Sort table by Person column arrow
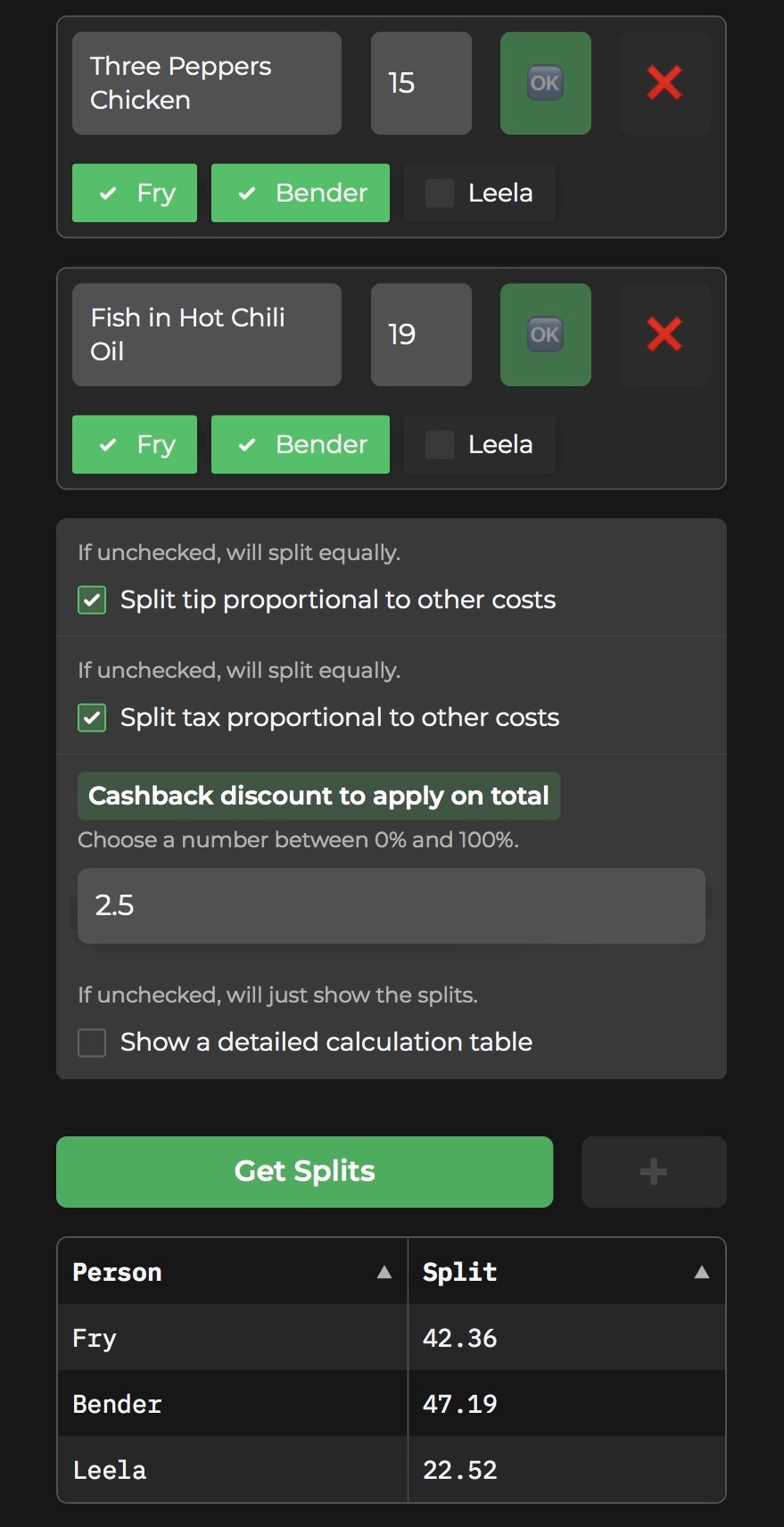Viewport: 784px width, 1527px height. coord(384,1272)
